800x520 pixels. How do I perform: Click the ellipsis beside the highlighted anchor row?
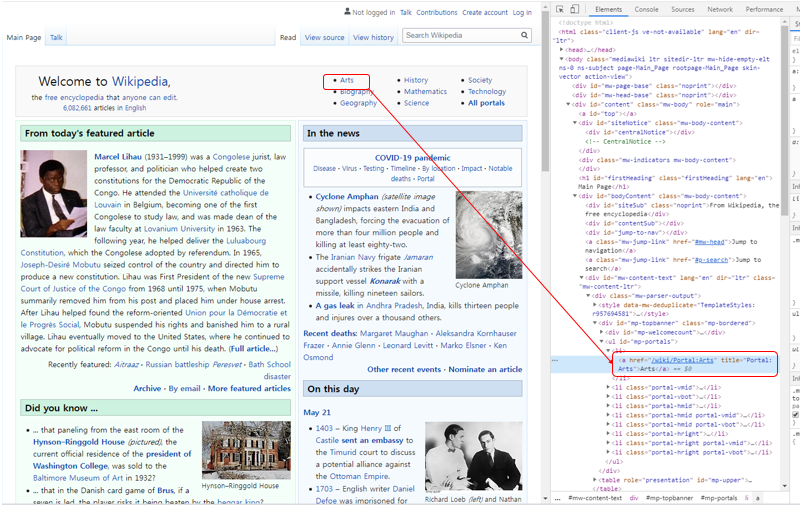click(x=555, y=360)
